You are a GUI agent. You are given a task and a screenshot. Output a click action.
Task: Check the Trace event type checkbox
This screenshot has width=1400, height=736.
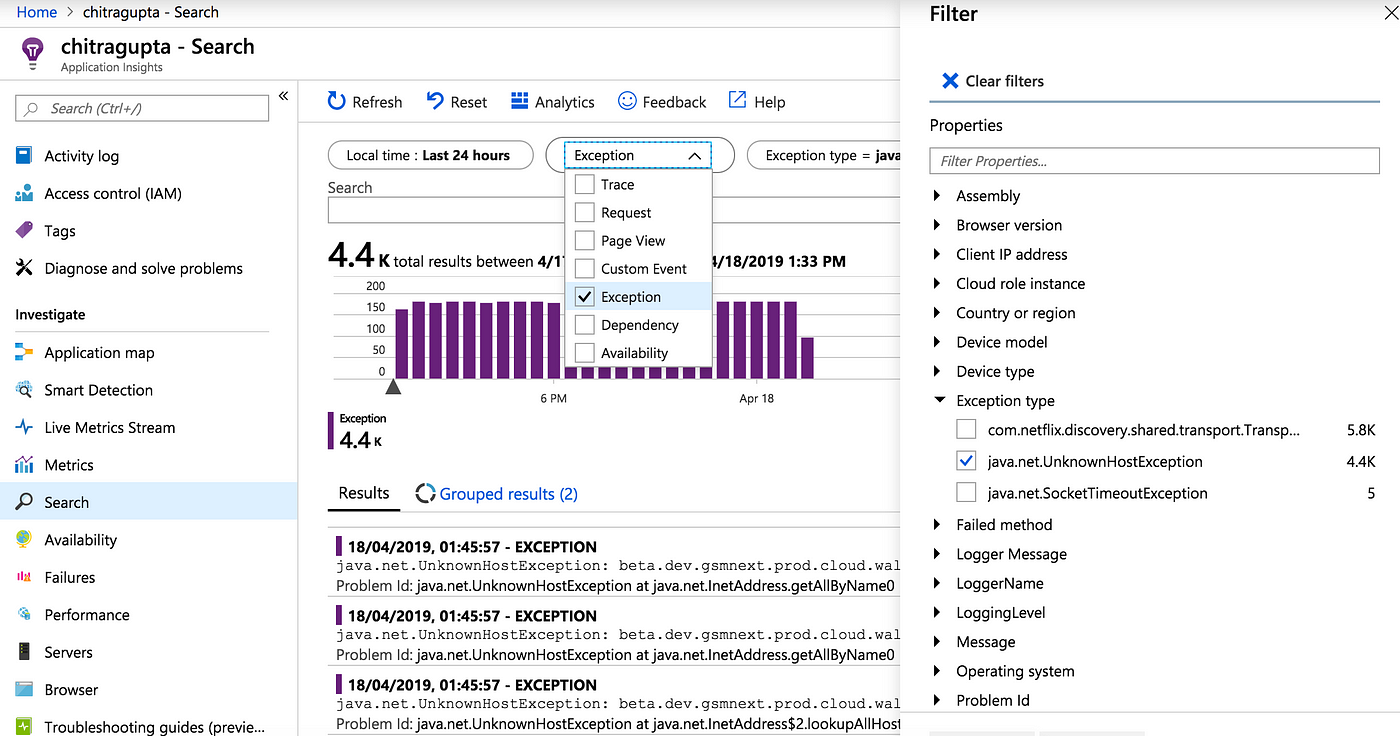[x=584, y=184]
